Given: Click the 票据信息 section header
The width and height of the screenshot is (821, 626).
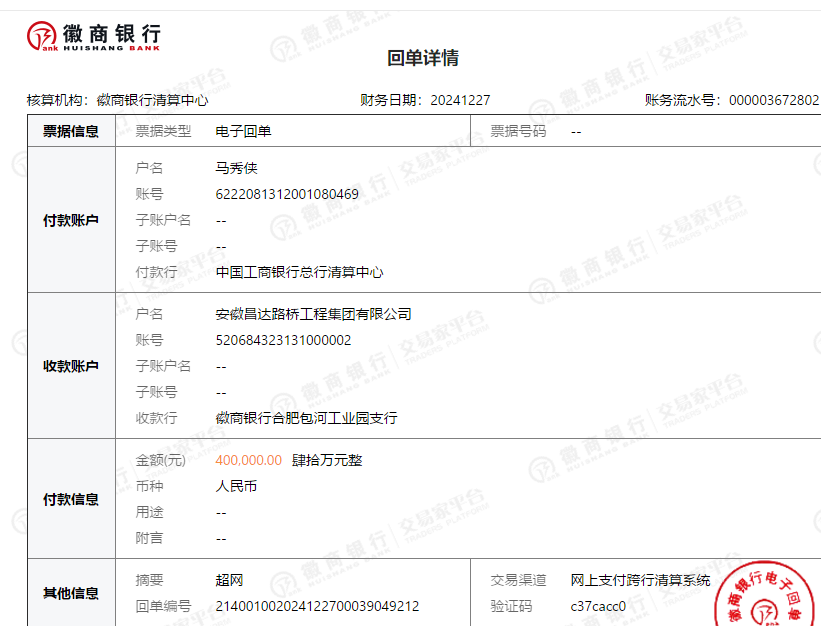Looking at the screenshot, I should point(71,131).
